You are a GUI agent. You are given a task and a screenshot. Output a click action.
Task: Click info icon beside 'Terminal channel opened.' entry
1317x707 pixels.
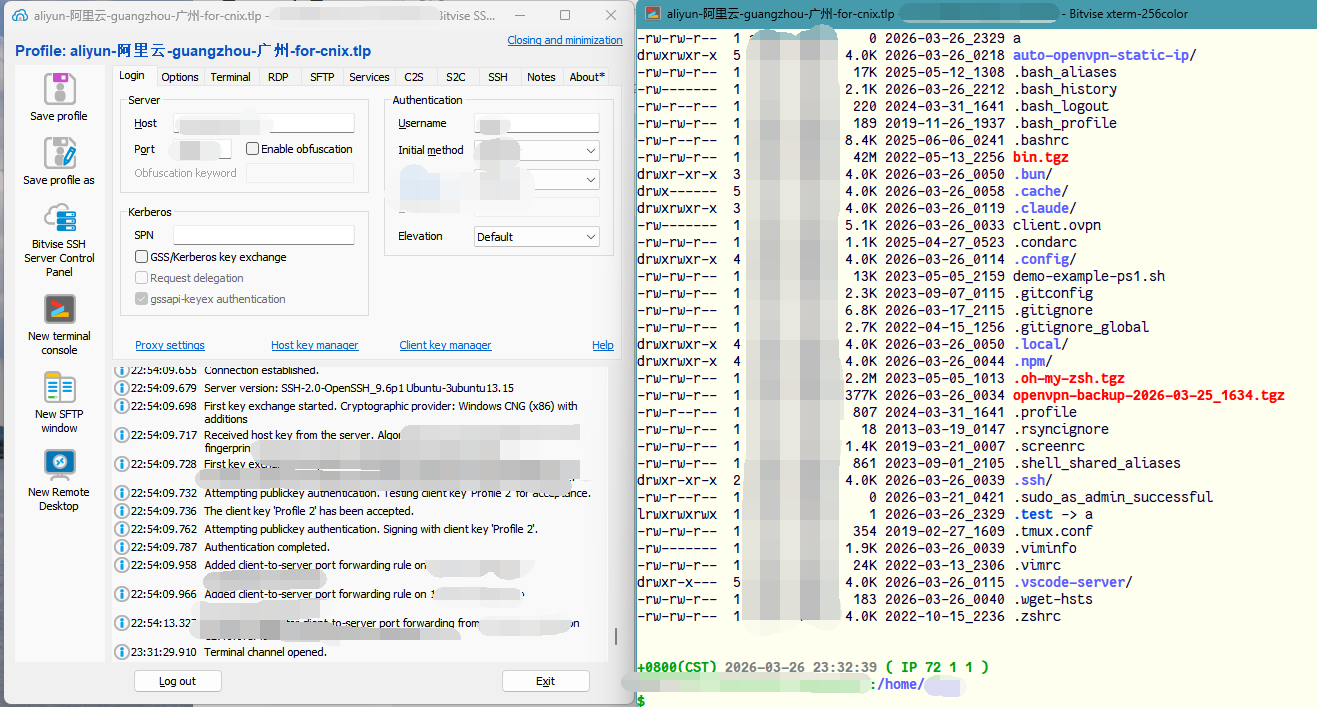(122, 652)
